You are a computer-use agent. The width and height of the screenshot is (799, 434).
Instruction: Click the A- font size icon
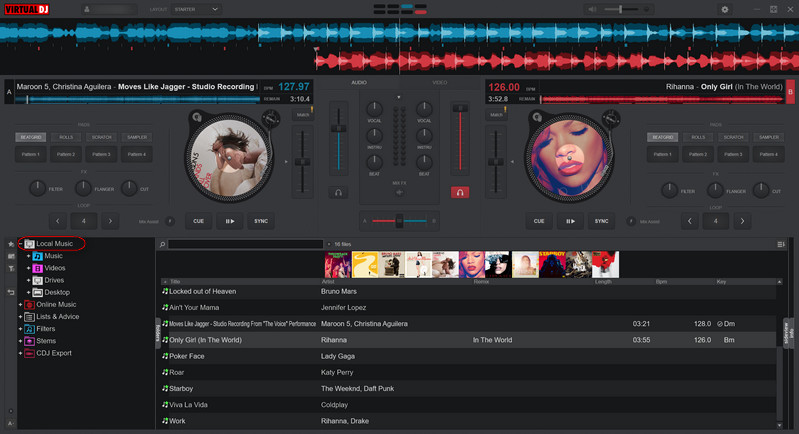click(x=11, y=424)
